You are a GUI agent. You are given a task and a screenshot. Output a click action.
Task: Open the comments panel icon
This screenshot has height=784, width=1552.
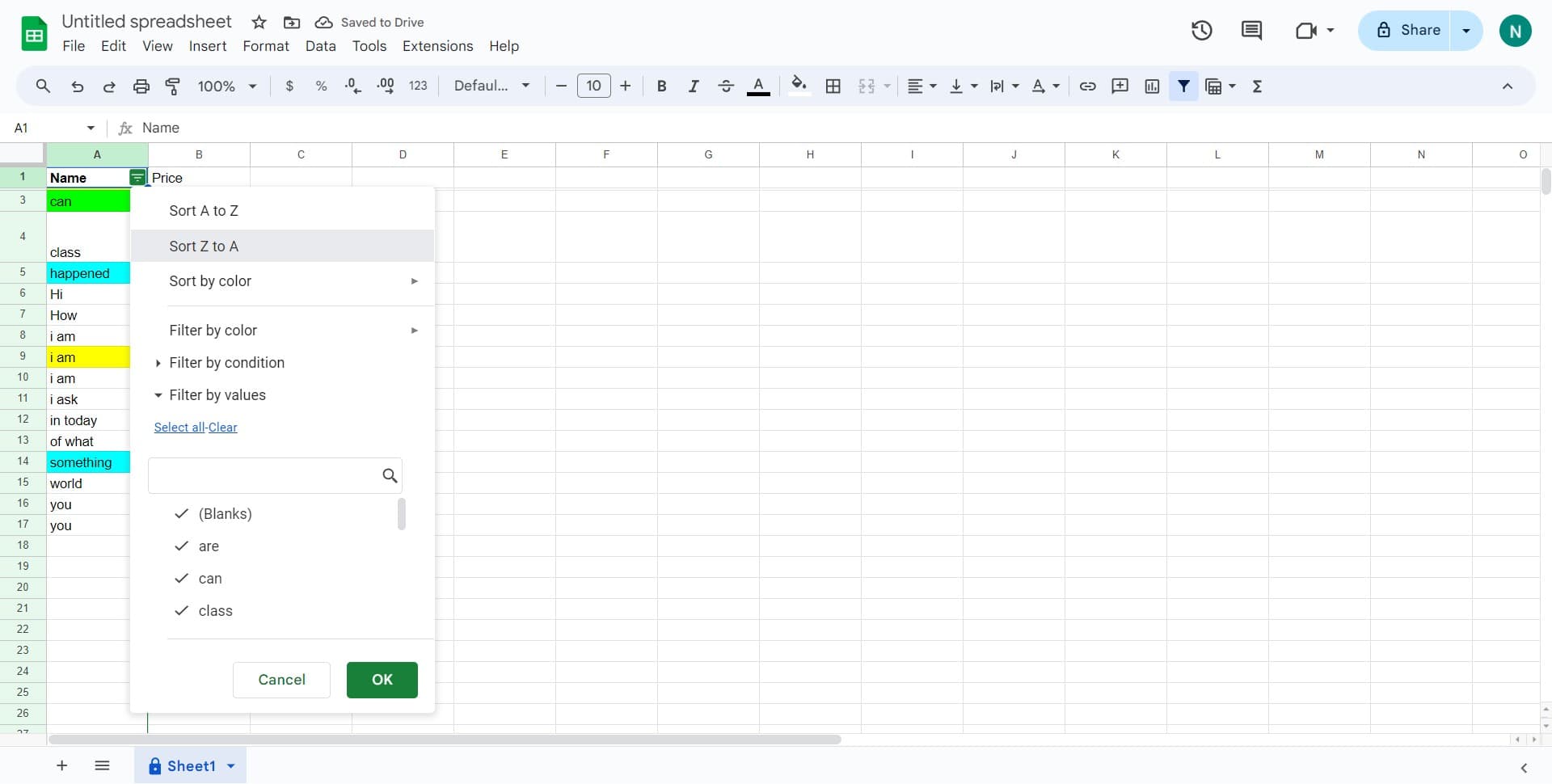1251,31
